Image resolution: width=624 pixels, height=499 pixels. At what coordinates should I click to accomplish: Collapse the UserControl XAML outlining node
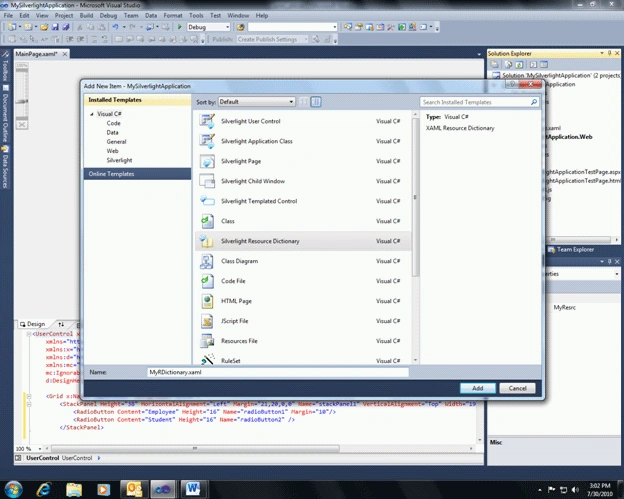coord(29,334)
